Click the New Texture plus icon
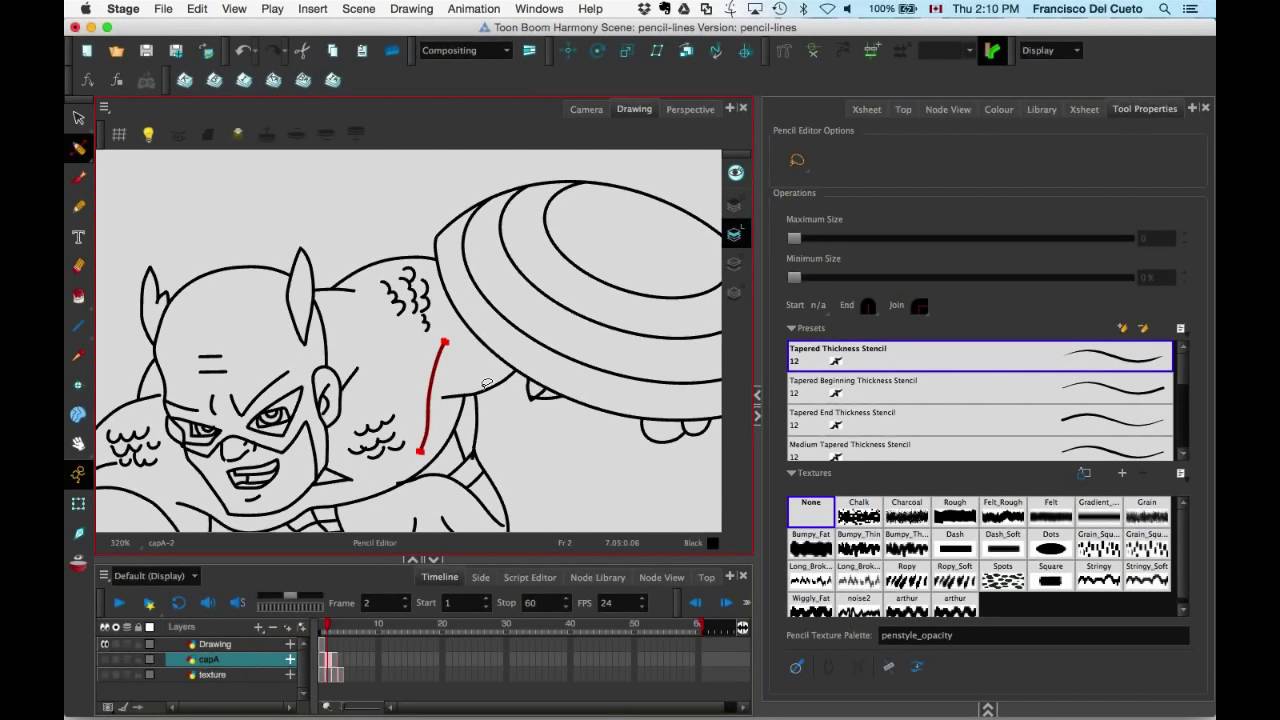Viewport: 1280px width, 720px height. coord(1122,473)
